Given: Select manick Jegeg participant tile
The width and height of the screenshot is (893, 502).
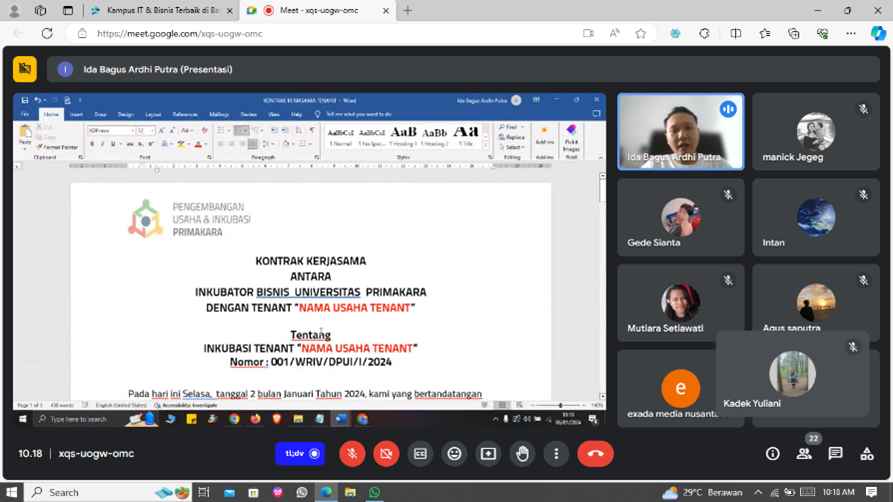Looking at the screenshot, I should point(816,132).
